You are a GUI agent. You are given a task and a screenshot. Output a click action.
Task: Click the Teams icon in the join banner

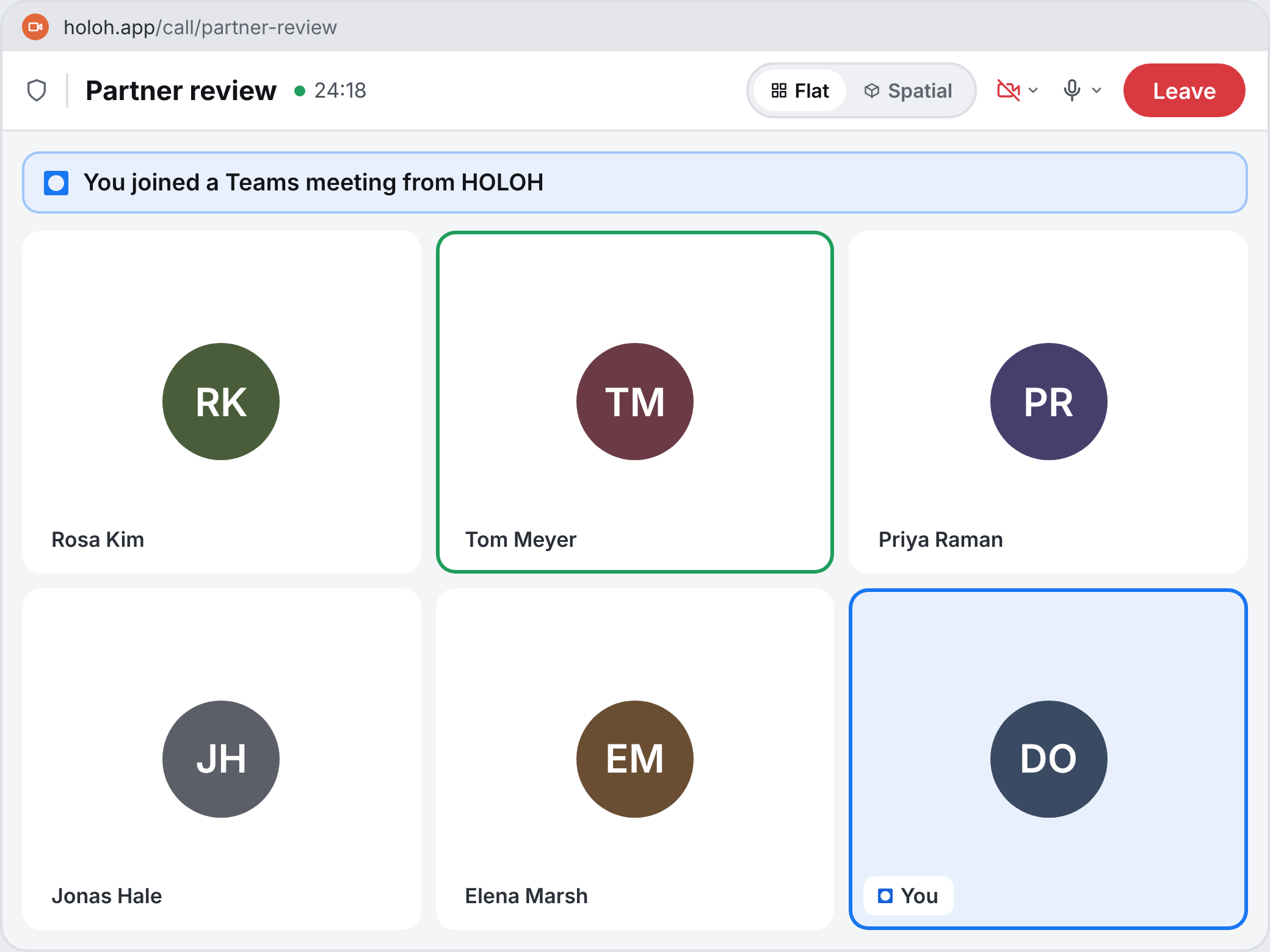click(x=56, y=183)
